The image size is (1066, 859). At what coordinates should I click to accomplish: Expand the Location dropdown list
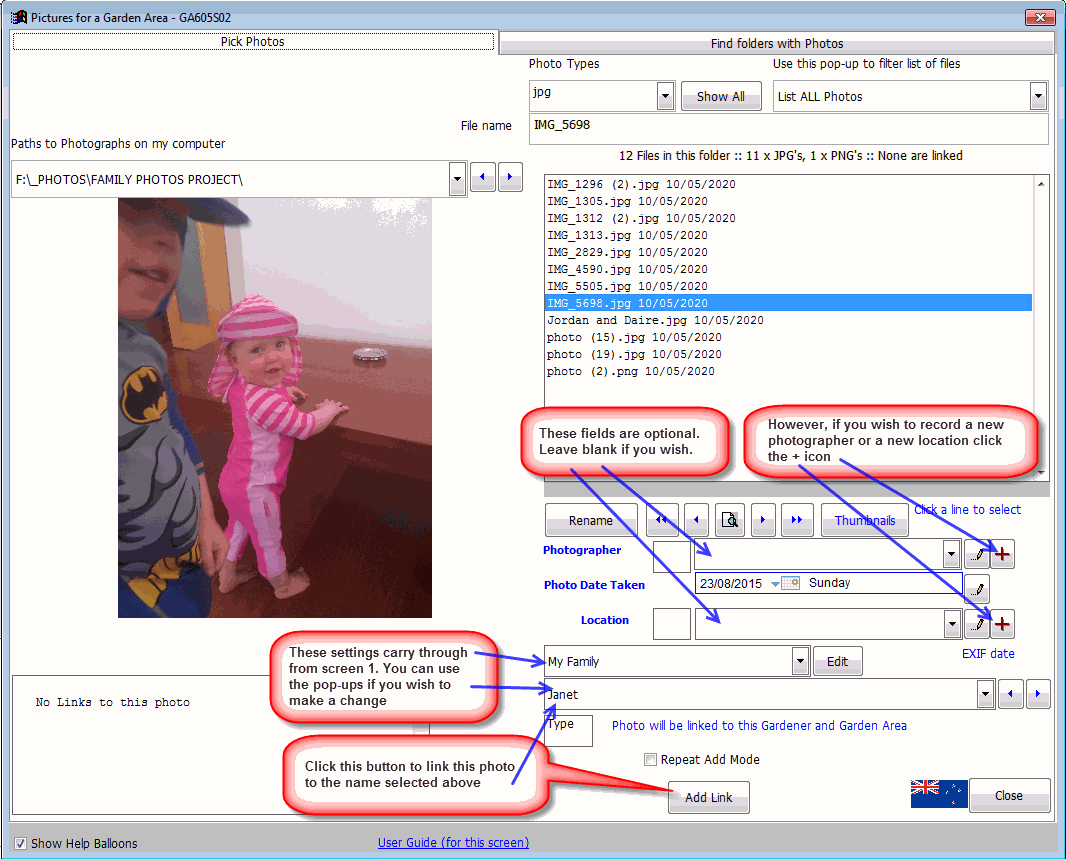click(952, 625)
